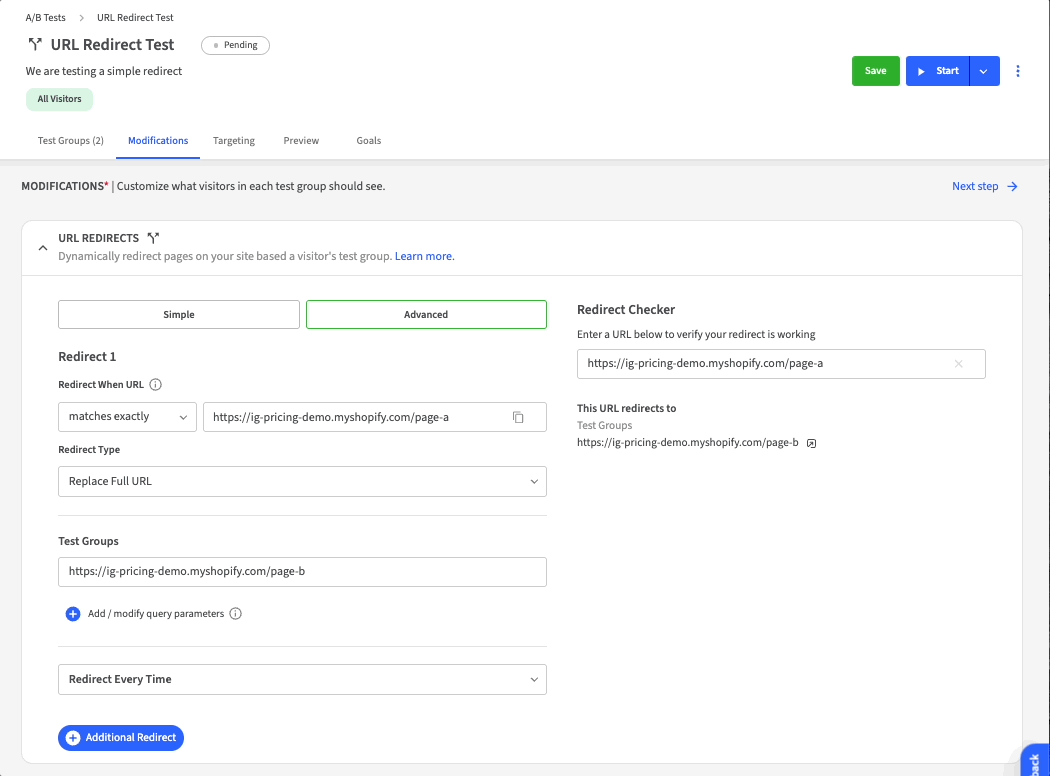Click the copy icon in Redirect URL field
Screen dimensions: 1050x776
(518, 417)
